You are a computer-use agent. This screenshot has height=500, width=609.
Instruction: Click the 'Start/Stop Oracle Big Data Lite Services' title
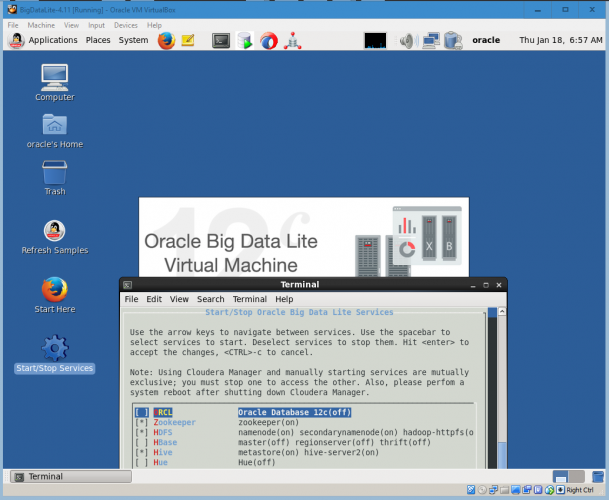click(299, 312)
